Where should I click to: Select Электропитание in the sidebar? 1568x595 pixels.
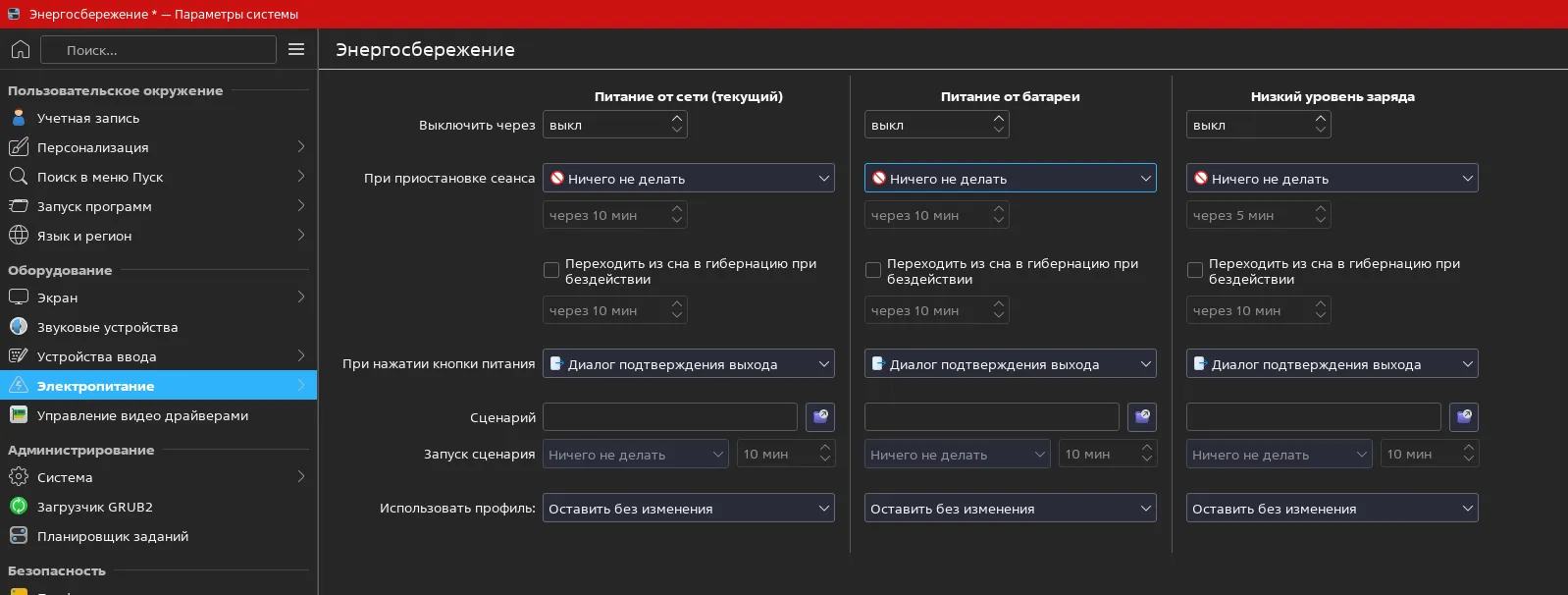pos(159,386)
